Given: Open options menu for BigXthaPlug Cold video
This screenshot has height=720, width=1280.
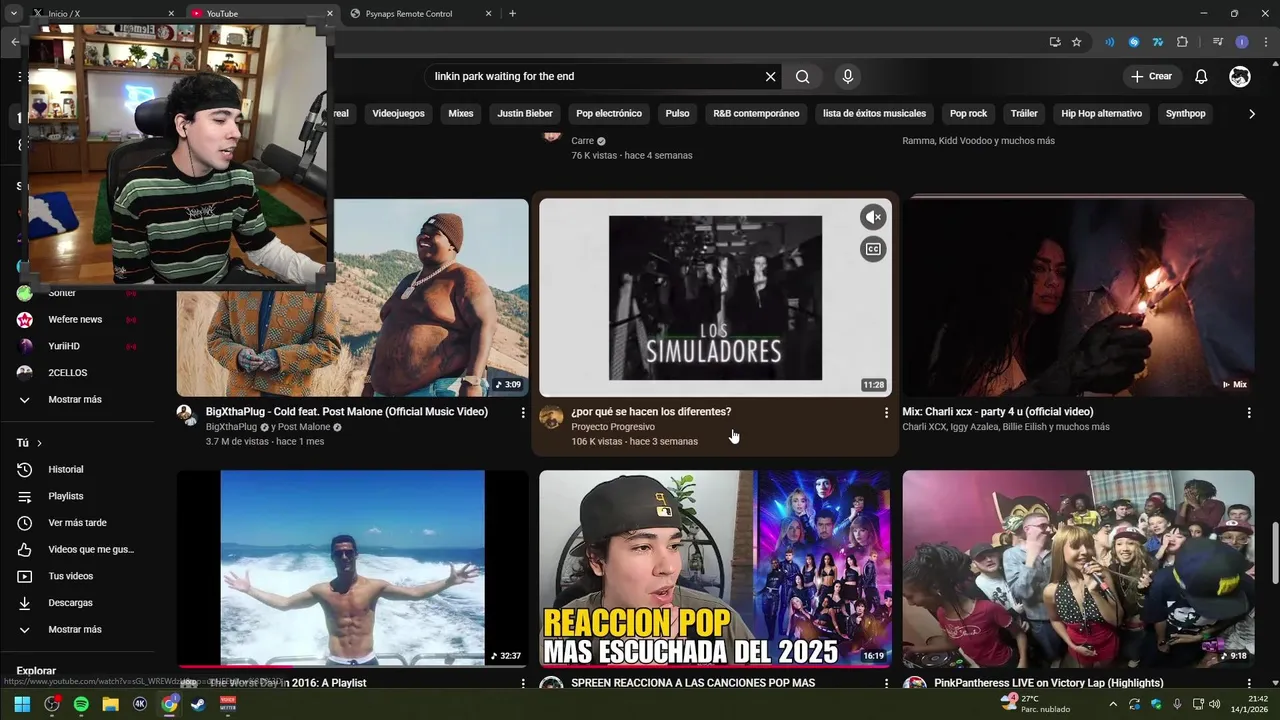Looking at the screenshot, I should pyautogui.click(x=522, y=412).
